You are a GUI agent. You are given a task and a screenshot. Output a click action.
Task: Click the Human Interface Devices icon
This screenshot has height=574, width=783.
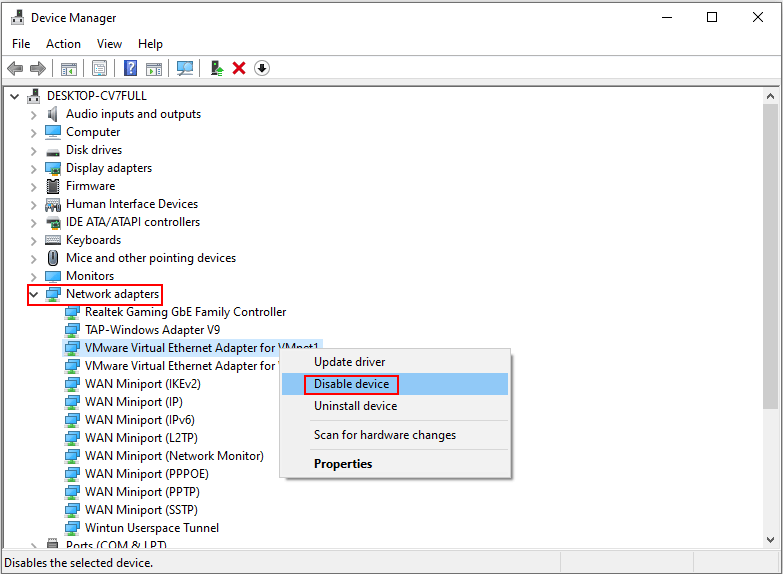[x=53, y=204]
